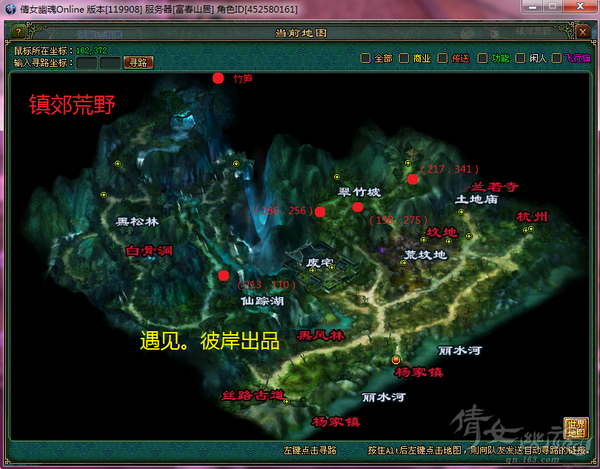The image size is (600, 469).
Task: Enable the 闲人 filter checkbox
Action: tap(520, 58)
